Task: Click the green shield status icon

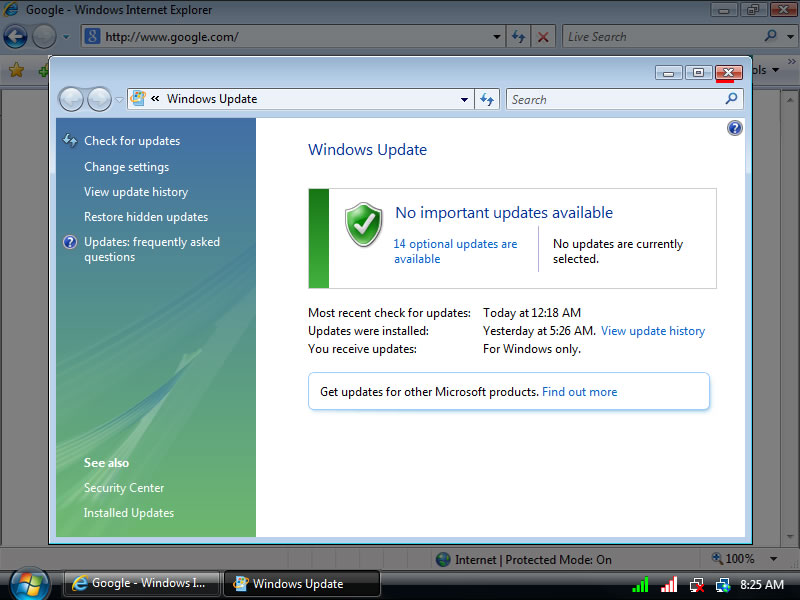Action: point(363,225)
